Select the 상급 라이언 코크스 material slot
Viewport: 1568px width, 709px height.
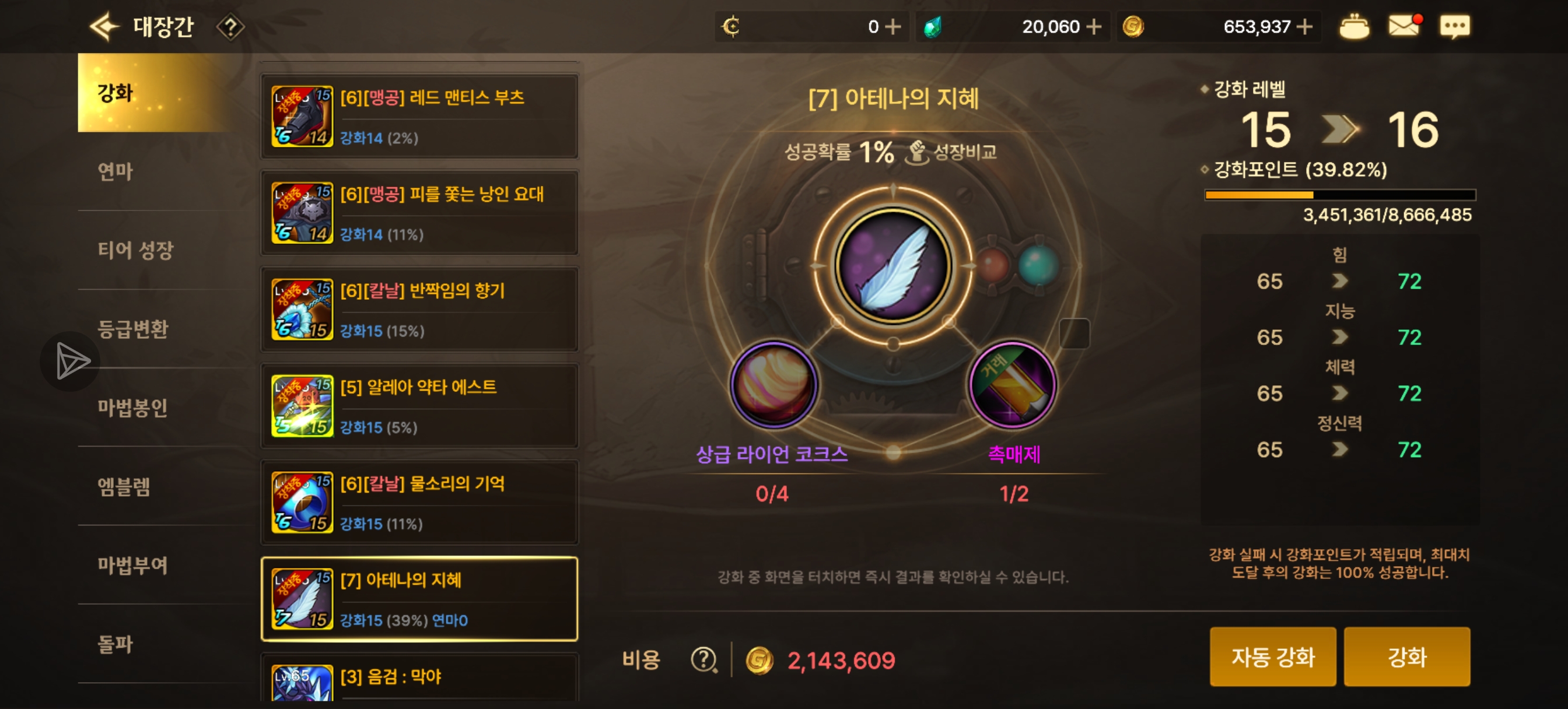(x=773, y=385)
